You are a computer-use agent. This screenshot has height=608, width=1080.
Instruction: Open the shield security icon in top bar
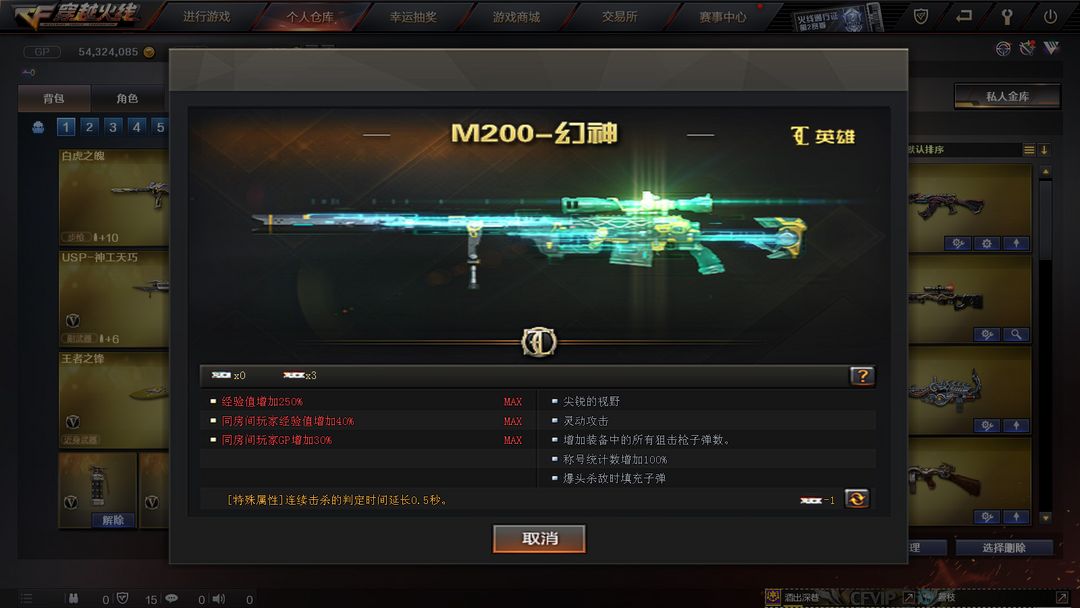coord(920,16)
